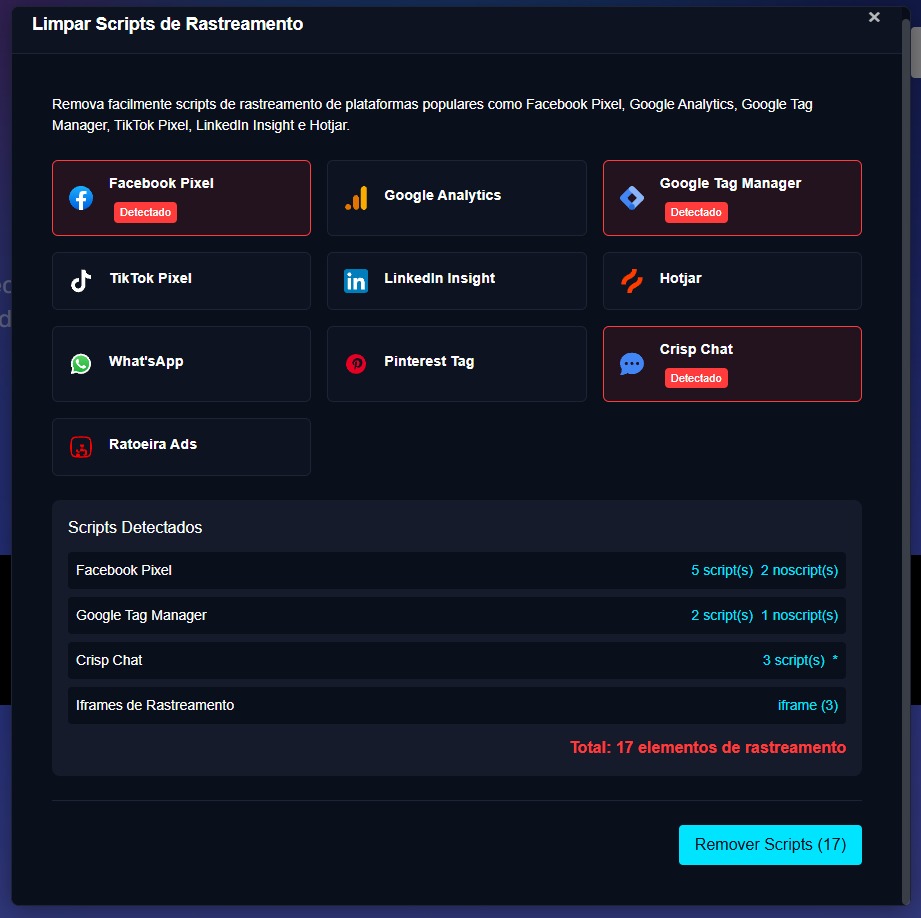
Task: Click the Ratoeira Ads icon
Action: point(81,447)
